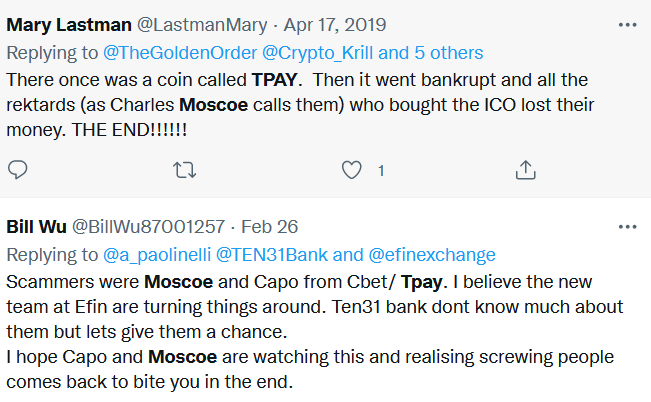
Task: Open the @Crypto_Krill mention
Action: (317, 53)
